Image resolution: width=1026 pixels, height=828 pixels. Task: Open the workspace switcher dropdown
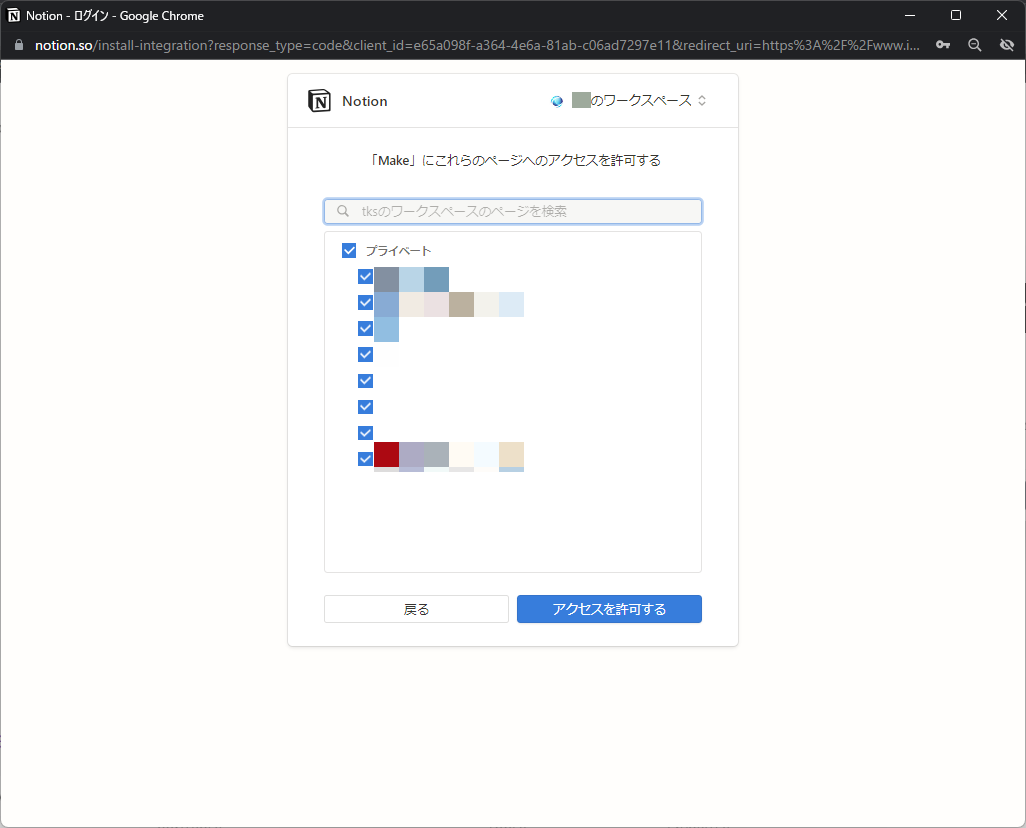pos(628,101)
